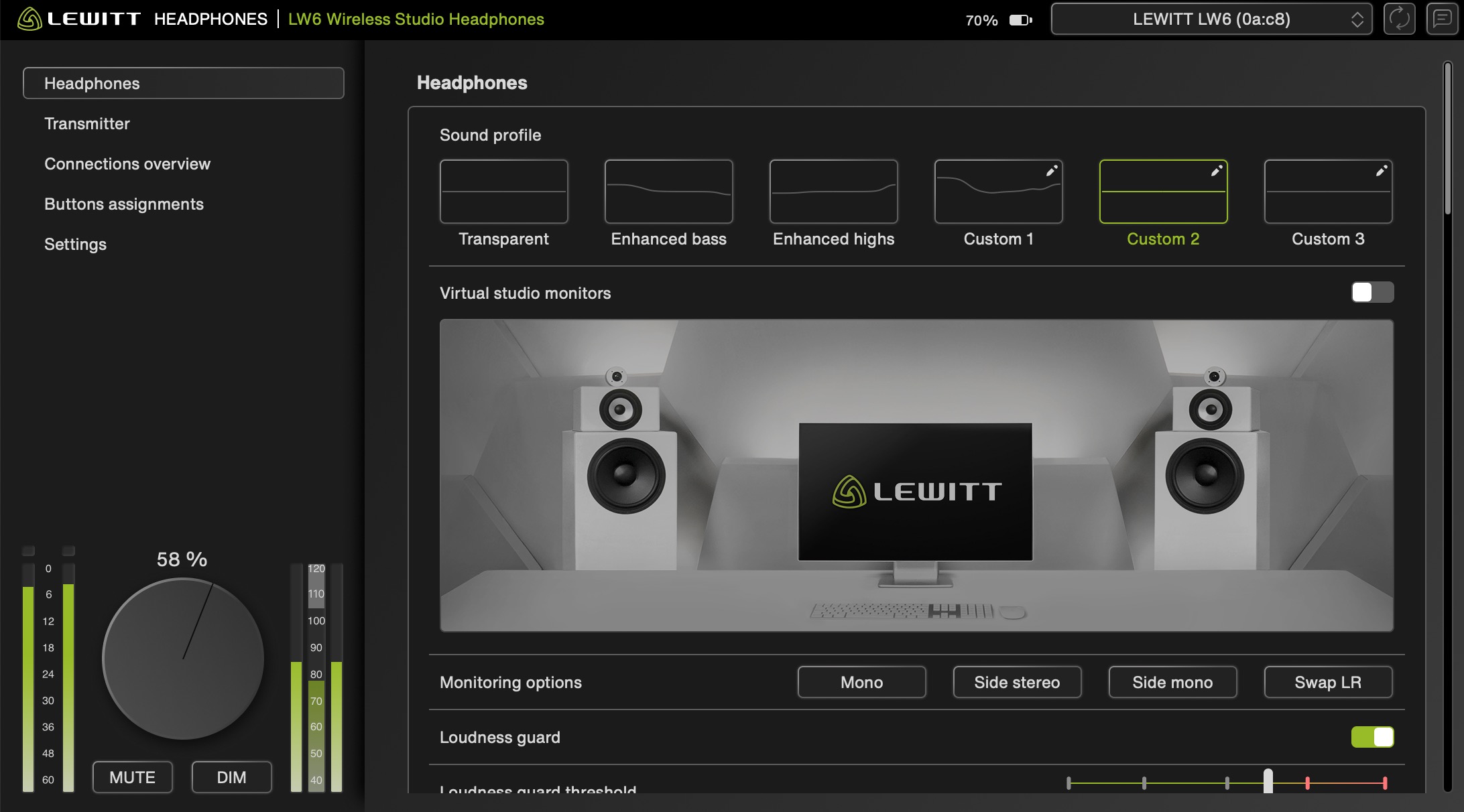Viewport: 1464px width, 812px height.
Task: Click the battery level icon
Action: pos(1021,20)
